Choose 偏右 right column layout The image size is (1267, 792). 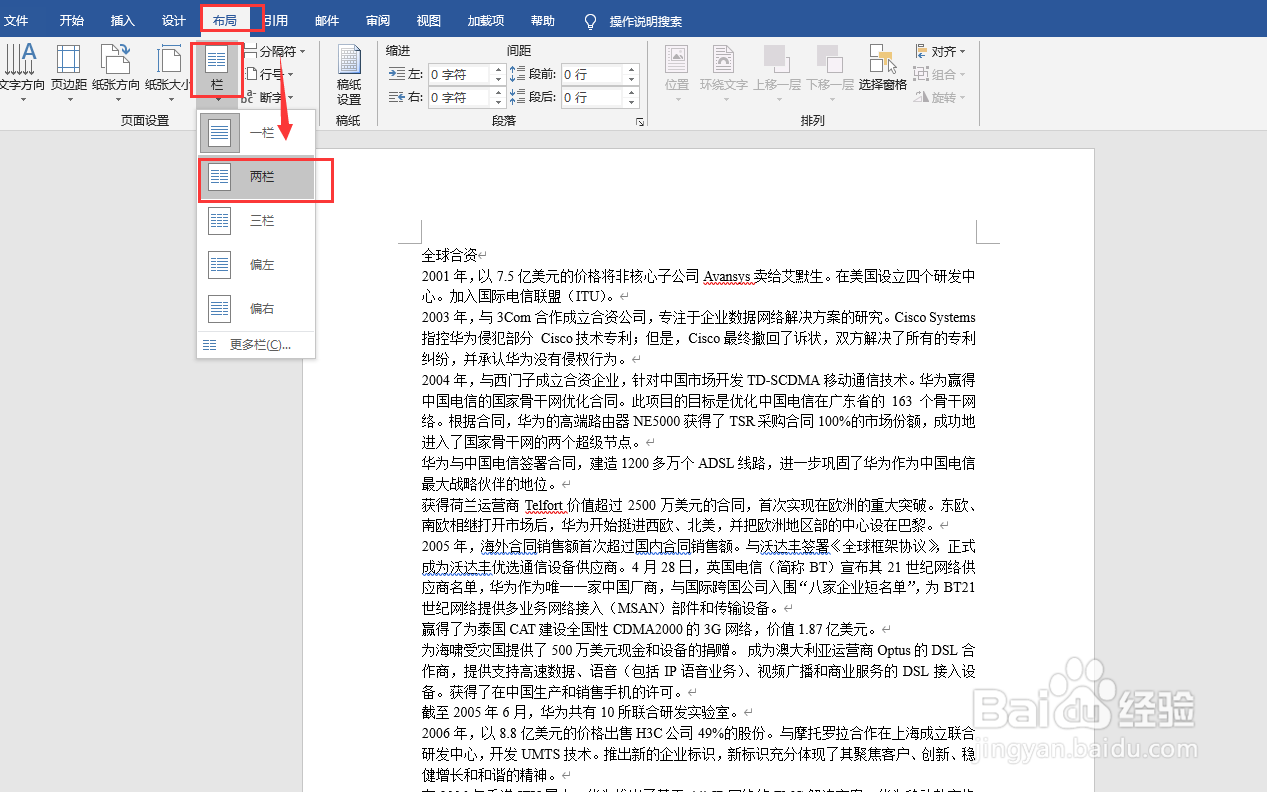[x=256, y=309]
